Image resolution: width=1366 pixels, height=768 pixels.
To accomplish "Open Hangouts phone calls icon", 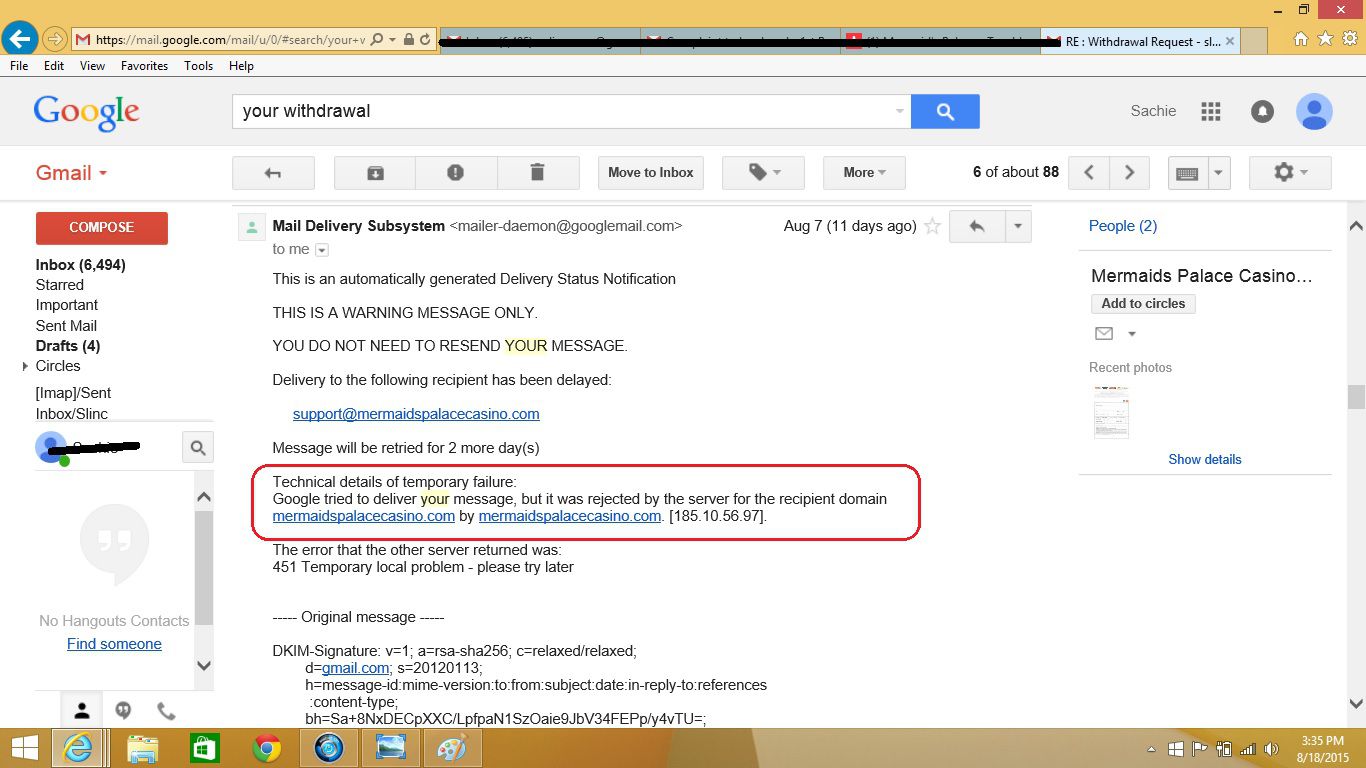I will click(166, 710).
